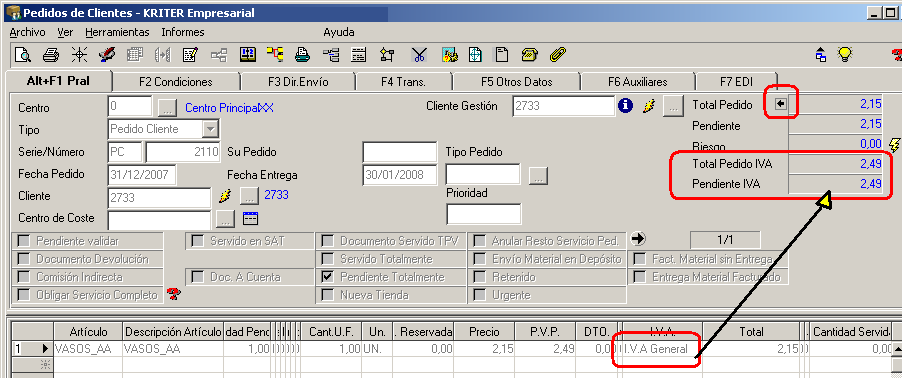Click the ellipsis button beside Tipo Pedido field

click(x=538, y=175)
